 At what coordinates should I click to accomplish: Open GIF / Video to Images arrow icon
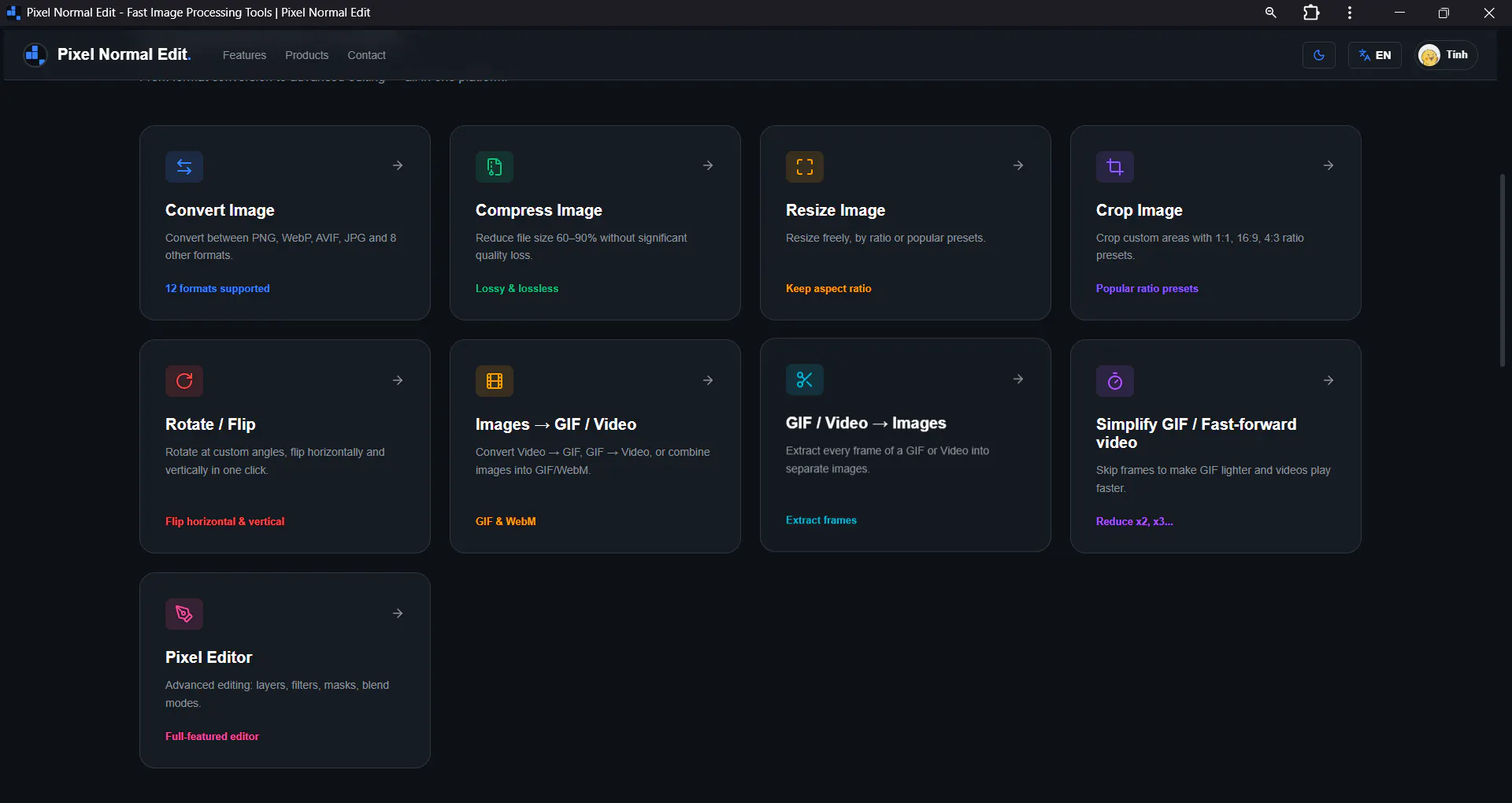[x=1018, y=379]
